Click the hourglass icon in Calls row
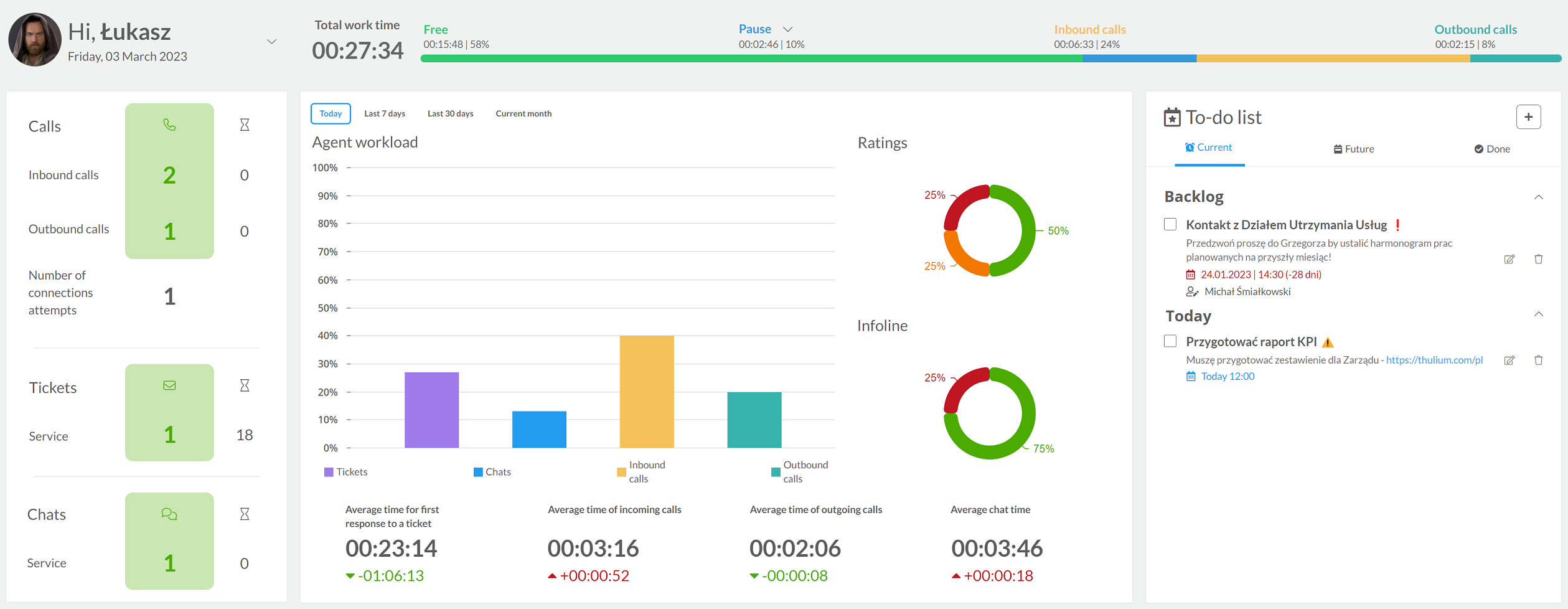The height and width of the screenshot is (609, 1568). click(x=245, y=125)
